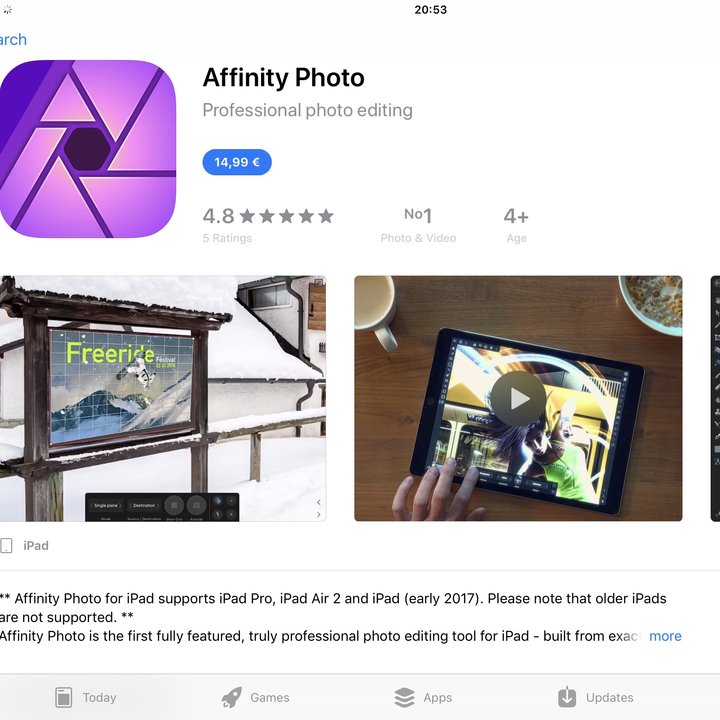Open the Today tab
This screenshot has height=720, width=720.
pos(86,698)
